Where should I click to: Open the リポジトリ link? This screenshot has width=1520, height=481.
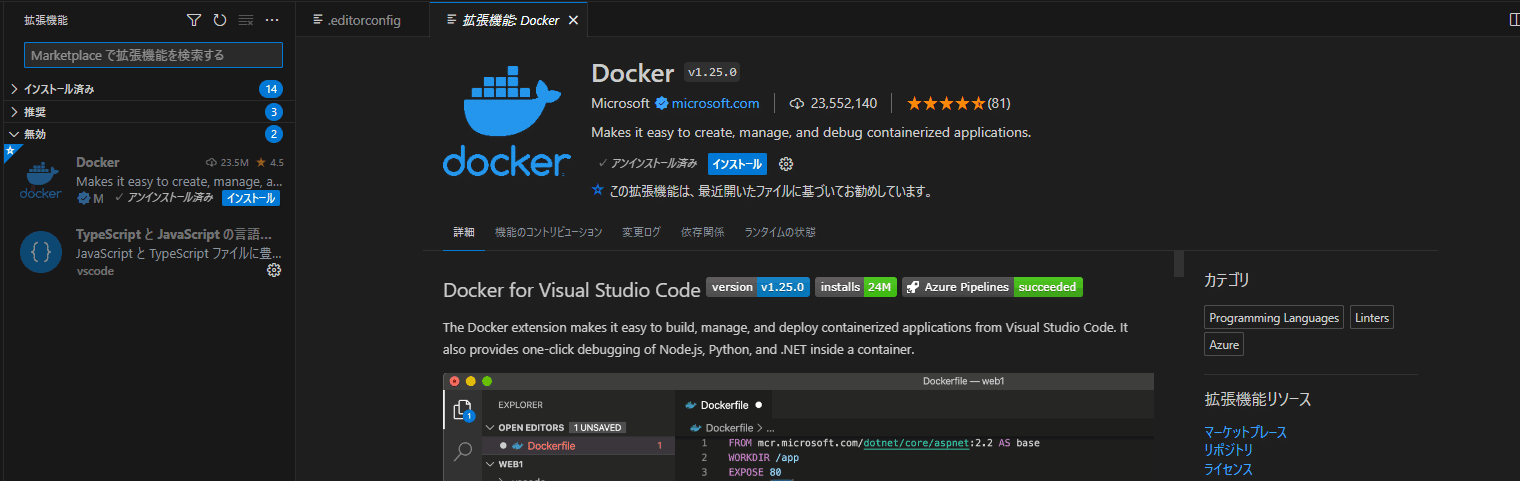[1228, 450]
